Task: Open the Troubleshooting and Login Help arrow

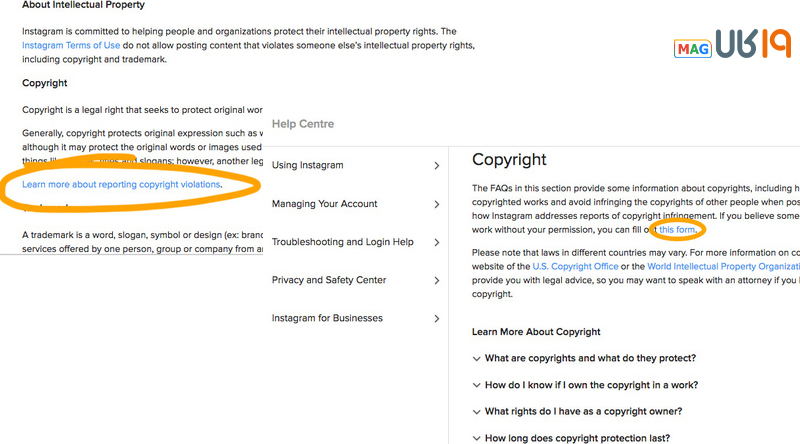Action: (437, 242)
